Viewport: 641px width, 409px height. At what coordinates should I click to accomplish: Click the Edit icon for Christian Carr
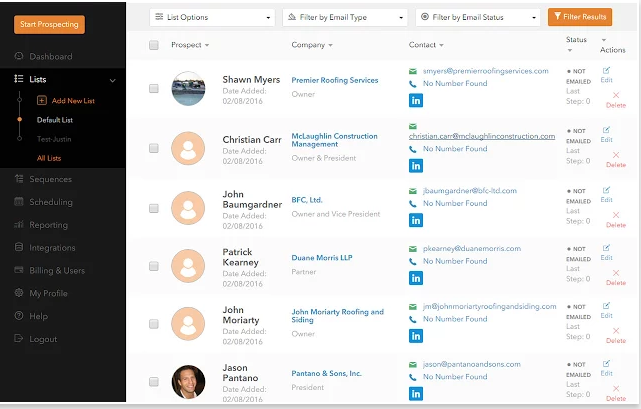coord(606,130)
